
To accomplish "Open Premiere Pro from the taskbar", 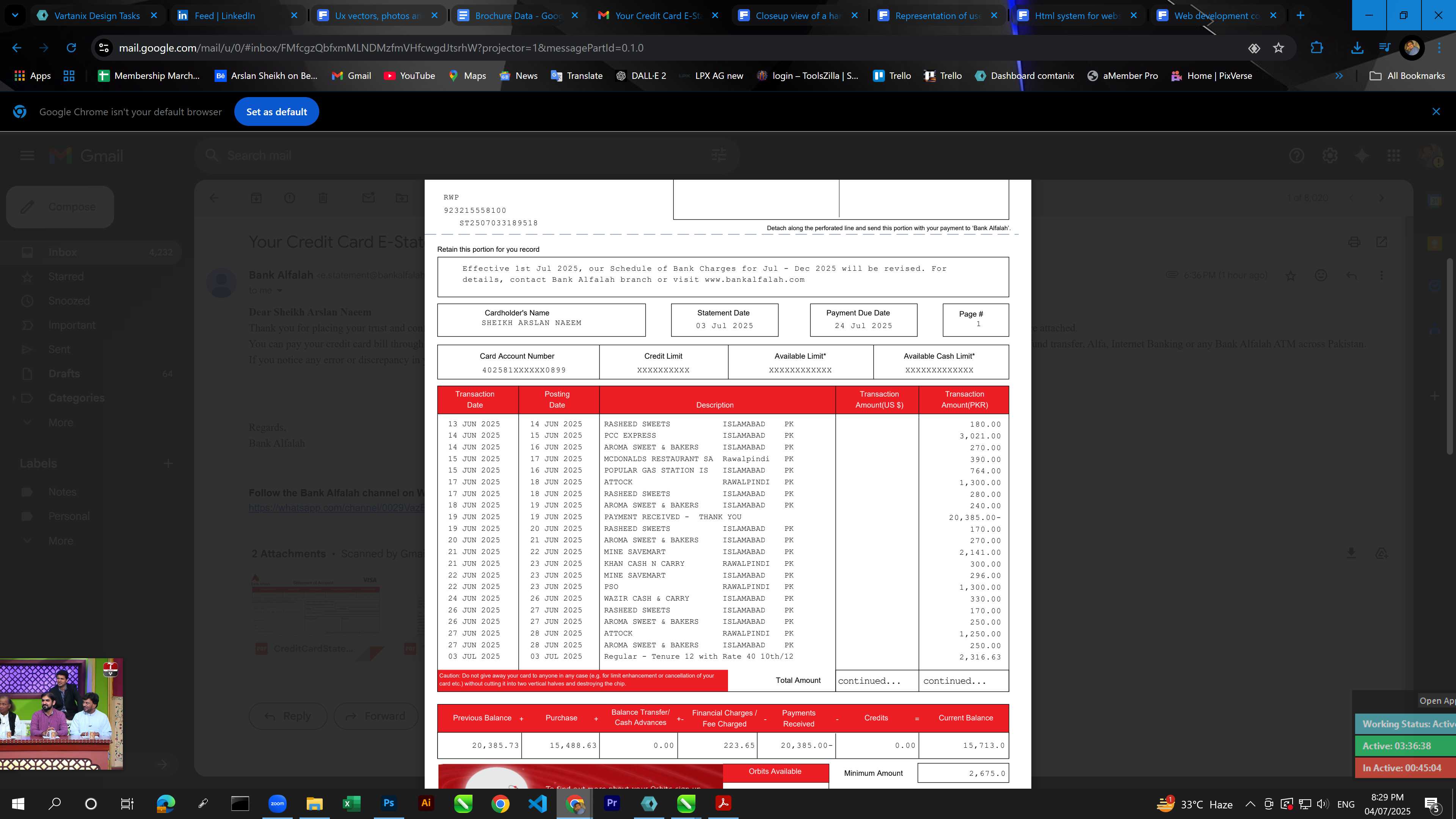I will [x=612, y=803].
